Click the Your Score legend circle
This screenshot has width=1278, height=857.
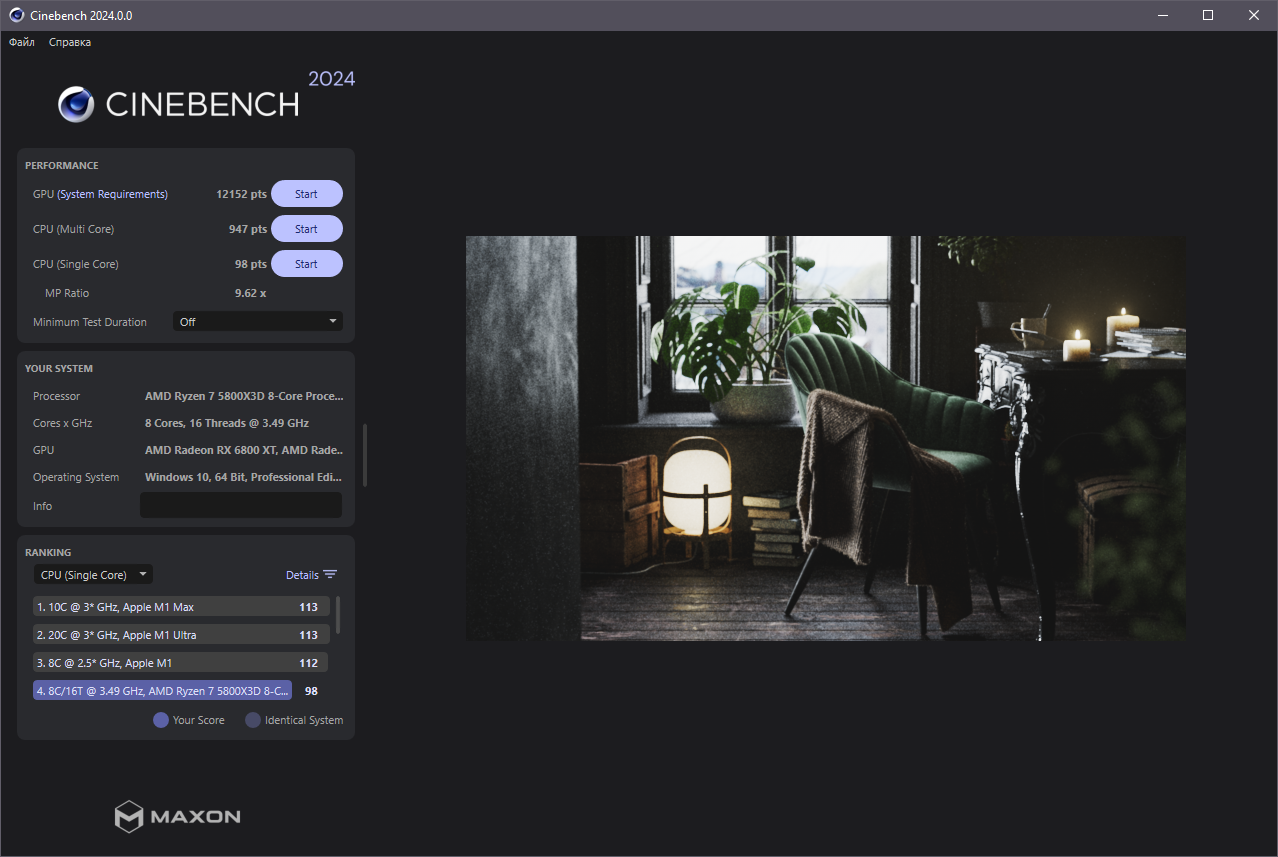(x=161, y=720)
